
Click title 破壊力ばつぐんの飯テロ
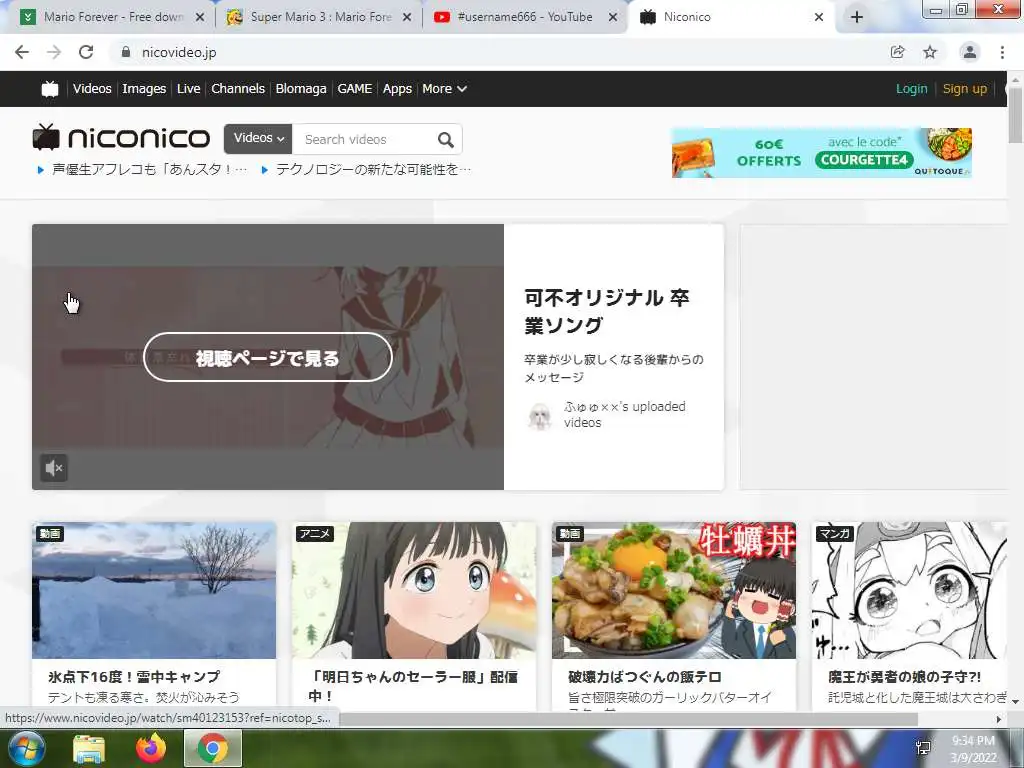coord(645,677)
